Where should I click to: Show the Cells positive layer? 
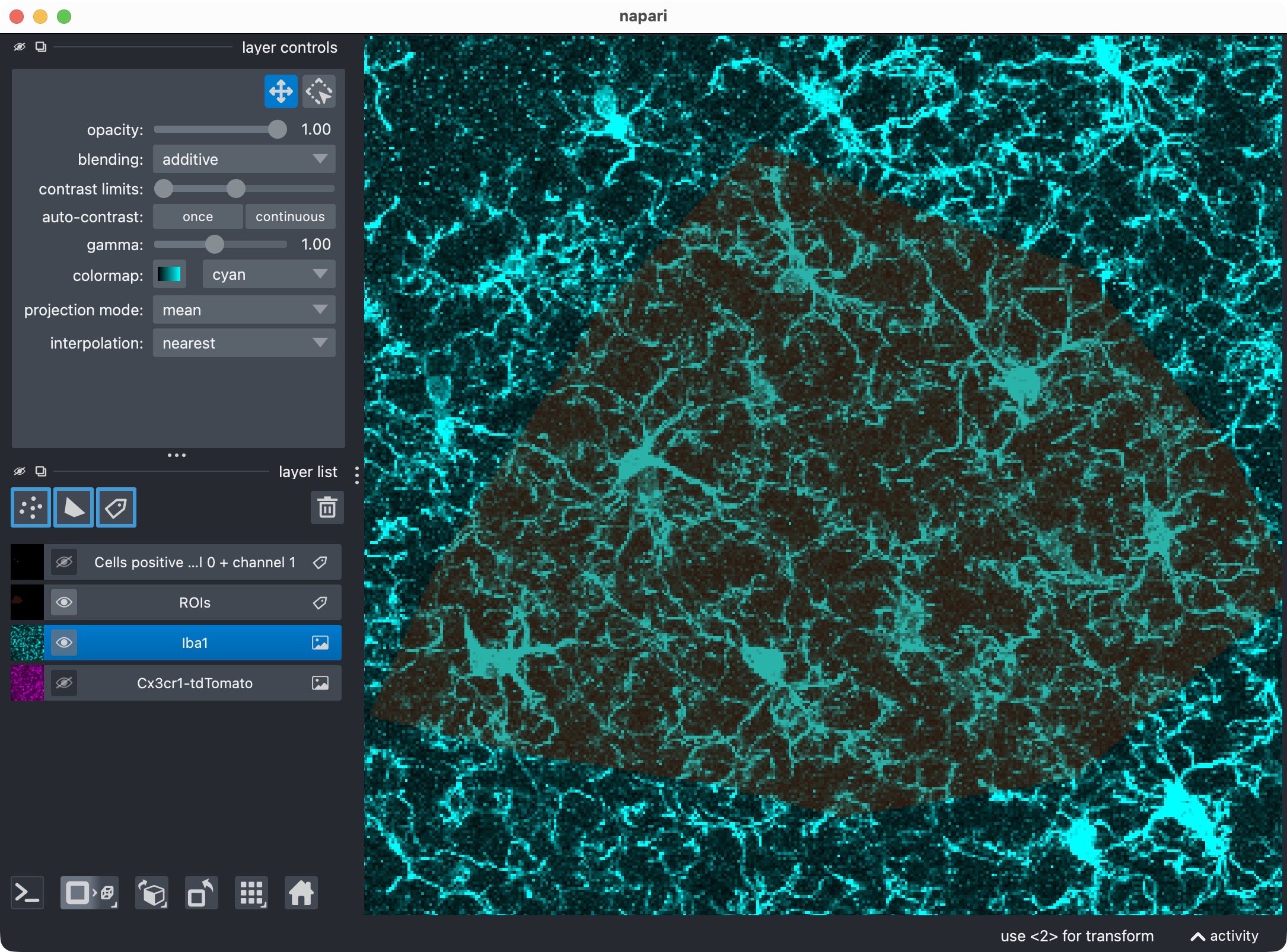(x=64, y=562)
